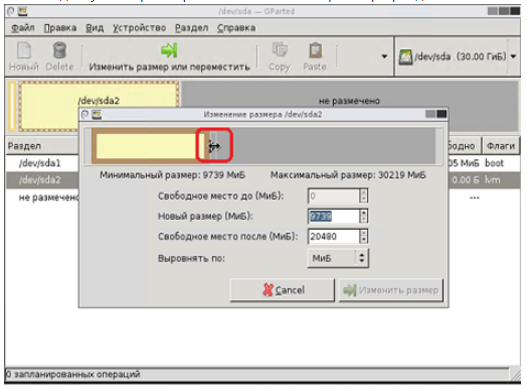Click the Минимальный размер: 9739 МиБ label
The width and height of the screenshot is (527, 389).
[x=172, y=175]
